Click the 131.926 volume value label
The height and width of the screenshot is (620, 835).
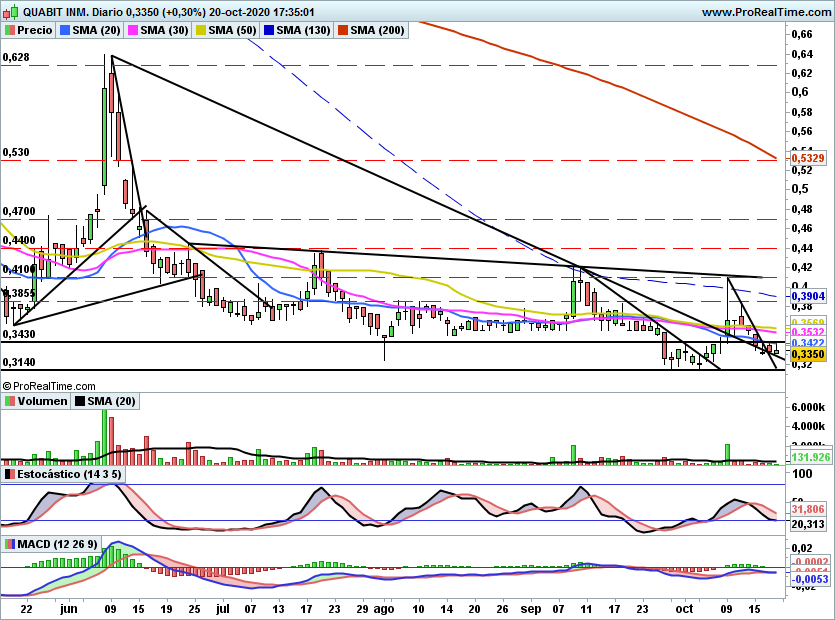(x=810, y=456)
